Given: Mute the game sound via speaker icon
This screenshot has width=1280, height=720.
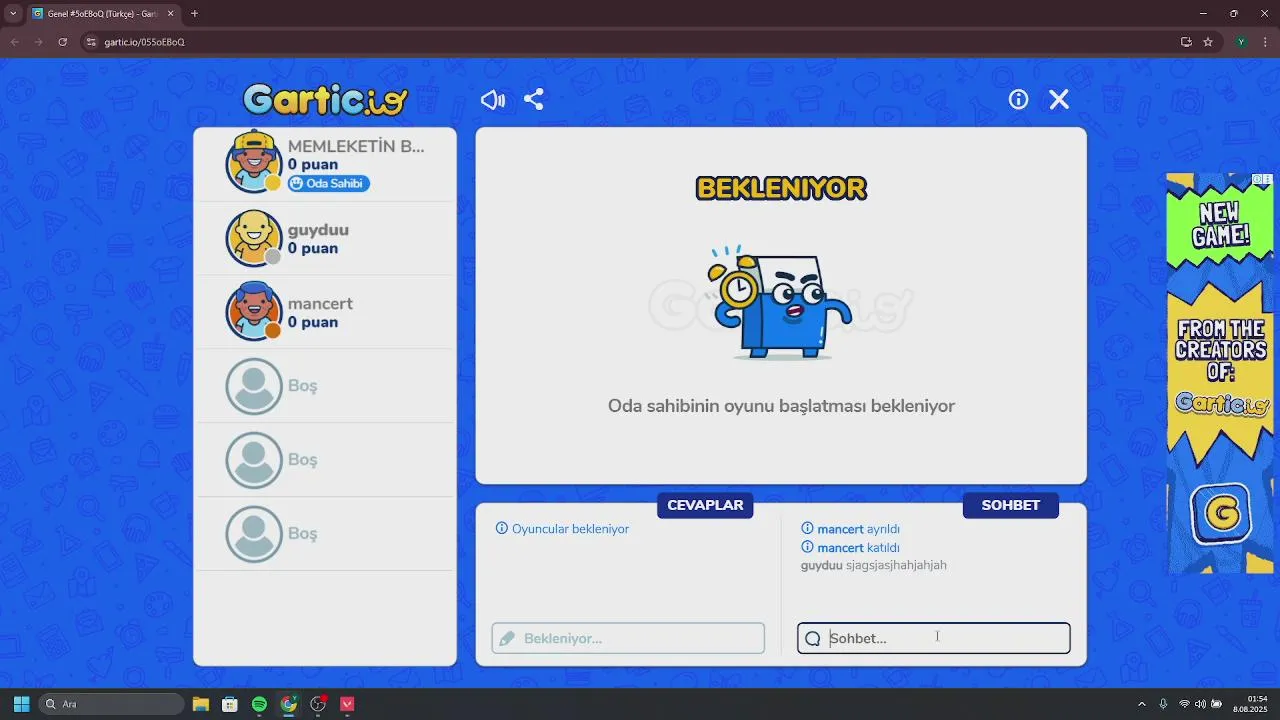Looking at the screenshot, I should [493, 99].
